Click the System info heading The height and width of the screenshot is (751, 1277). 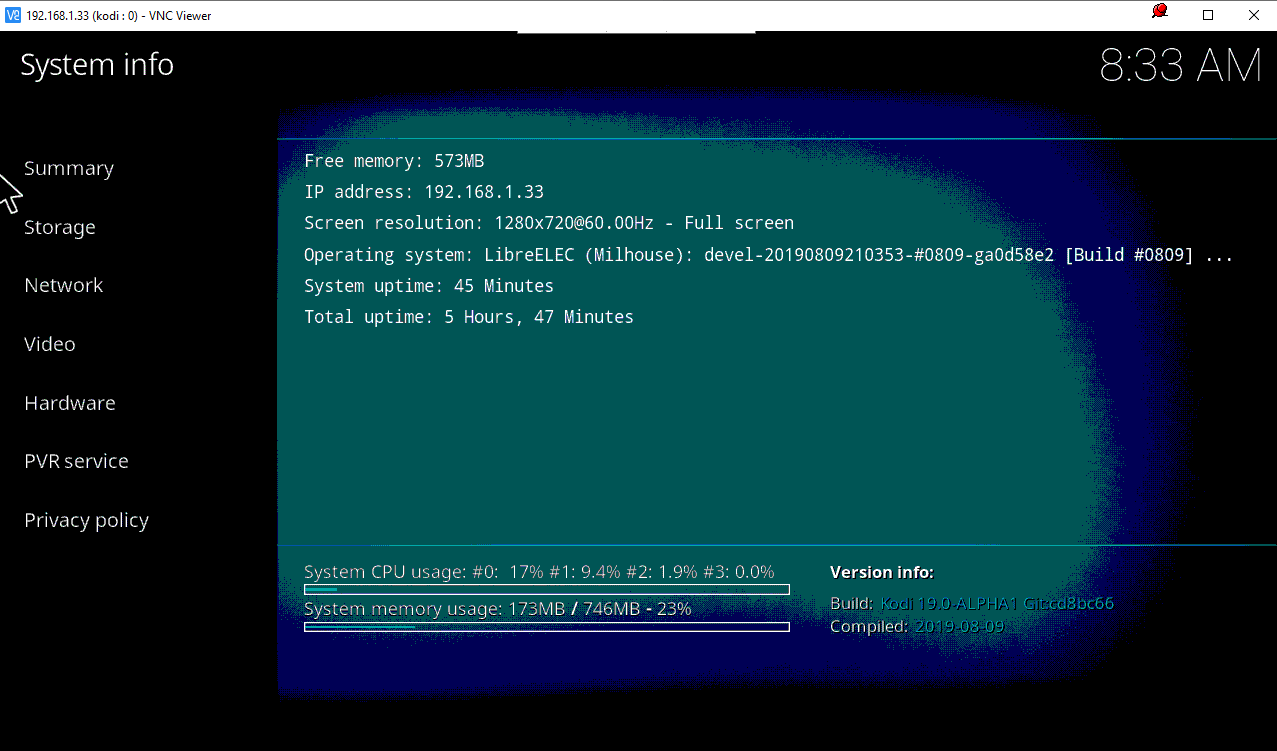97,65
